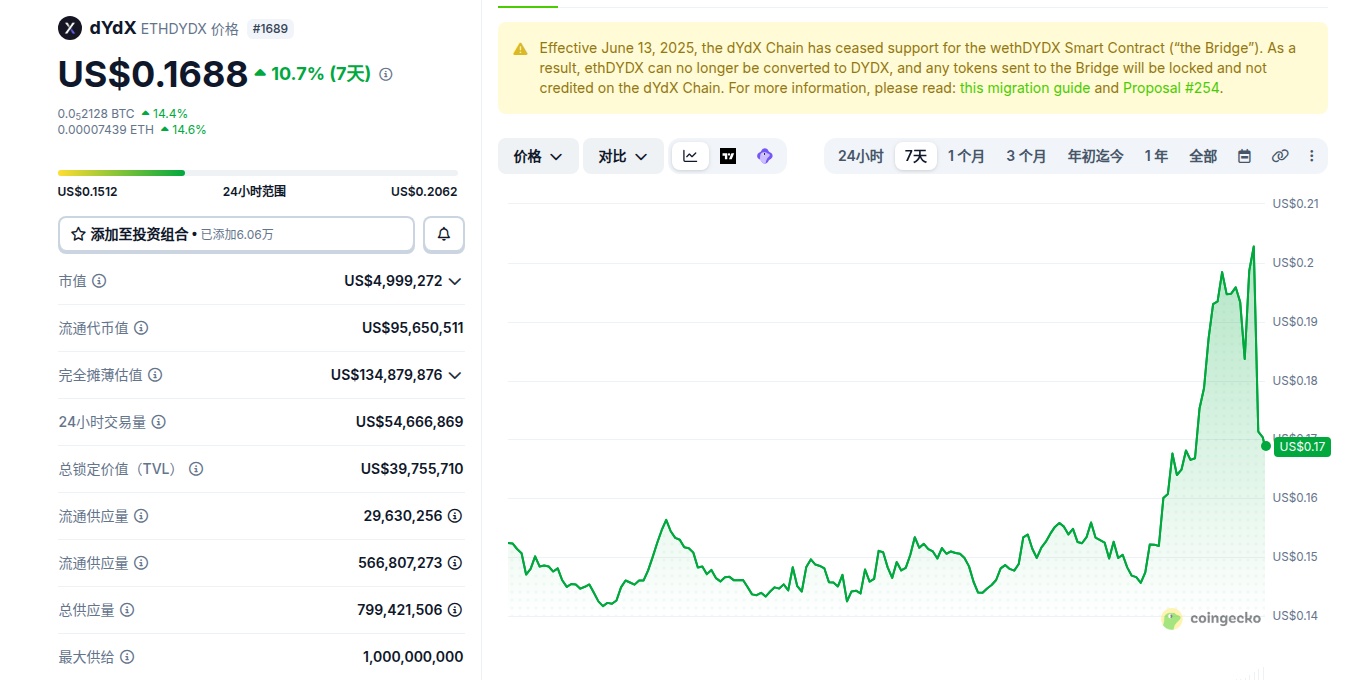
Task: Click the 0.00007439 ETH price text
Action: tap(106, 129)
